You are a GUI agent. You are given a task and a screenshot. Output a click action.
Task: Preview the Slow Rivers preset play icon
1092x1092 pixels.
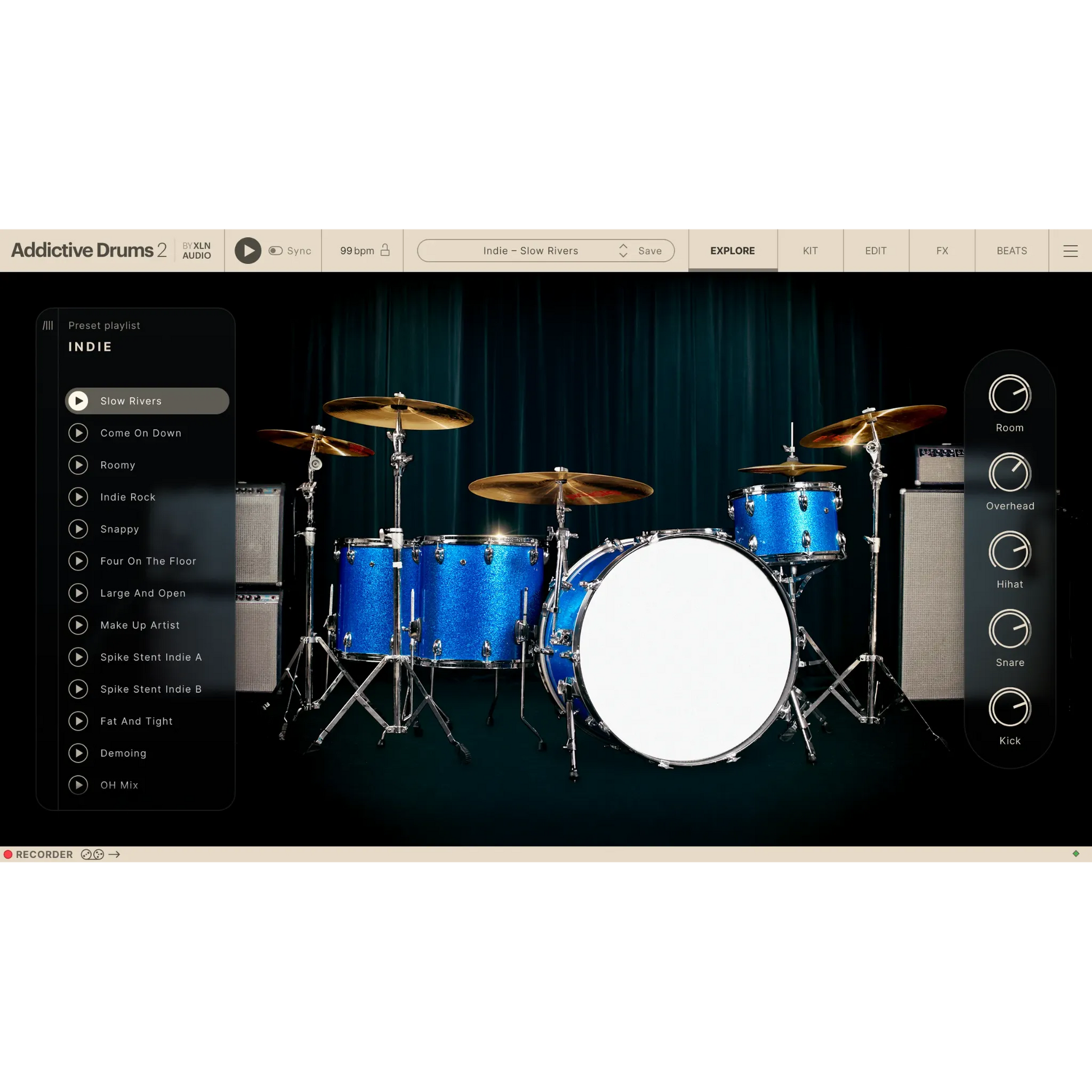click(79, 401)
